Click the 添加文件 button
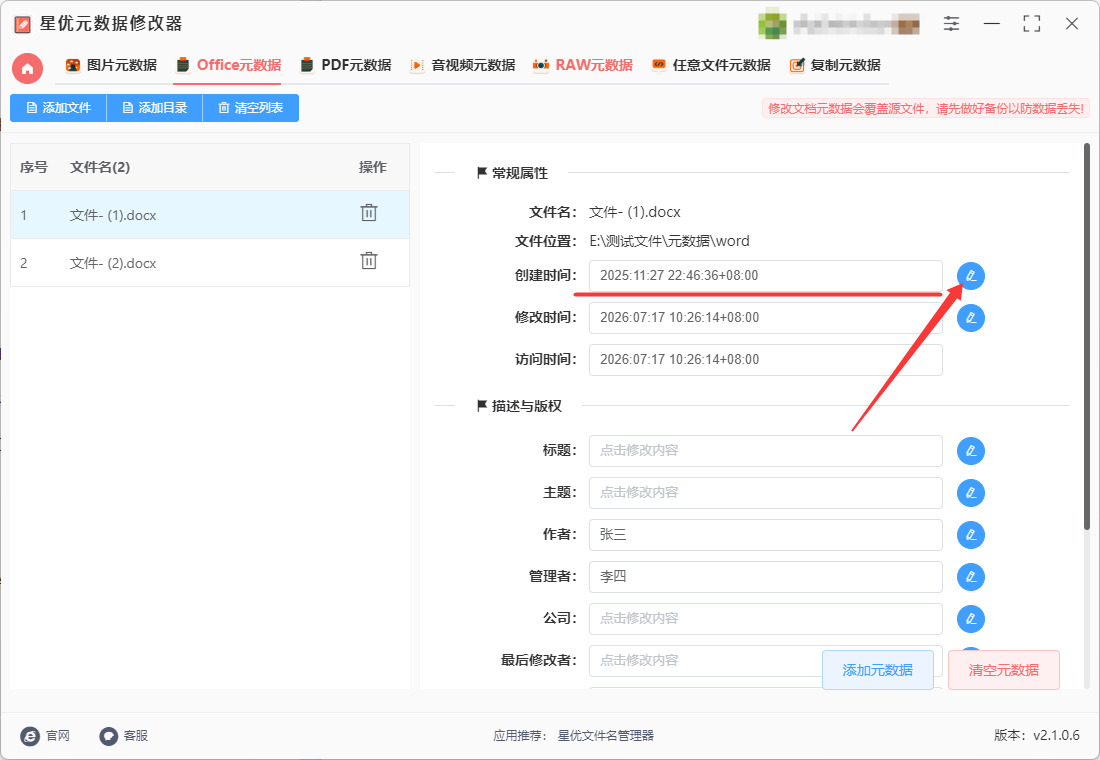This screenshot has width=1100, height=760. coord(58,108)
